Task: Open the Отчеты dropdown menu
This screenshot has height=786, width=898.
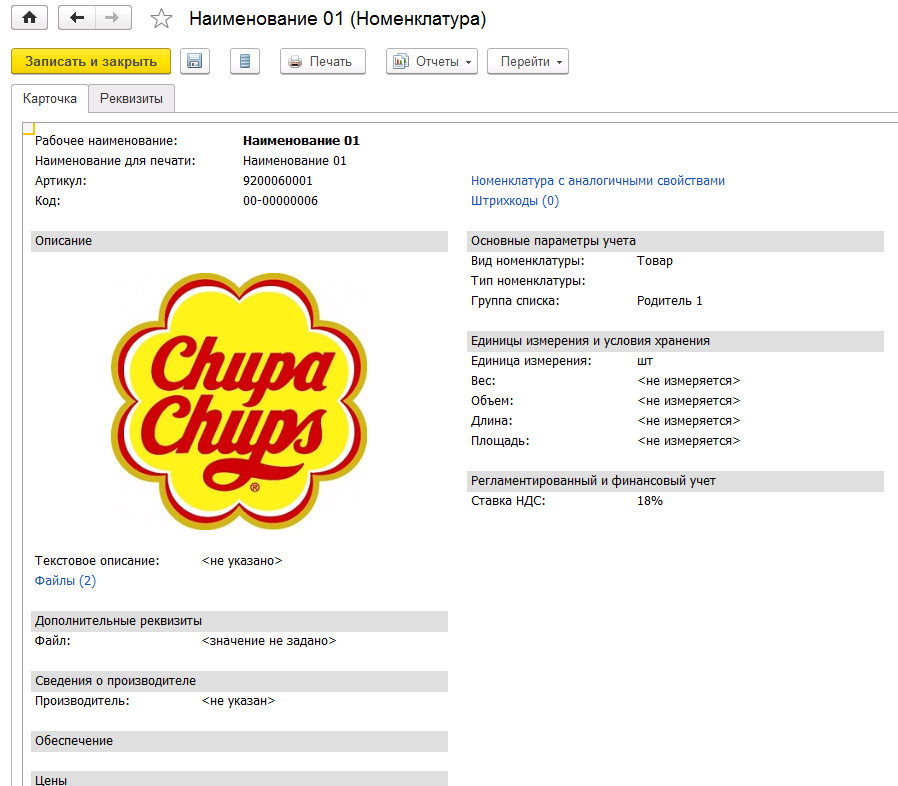Action: point(432,61)
